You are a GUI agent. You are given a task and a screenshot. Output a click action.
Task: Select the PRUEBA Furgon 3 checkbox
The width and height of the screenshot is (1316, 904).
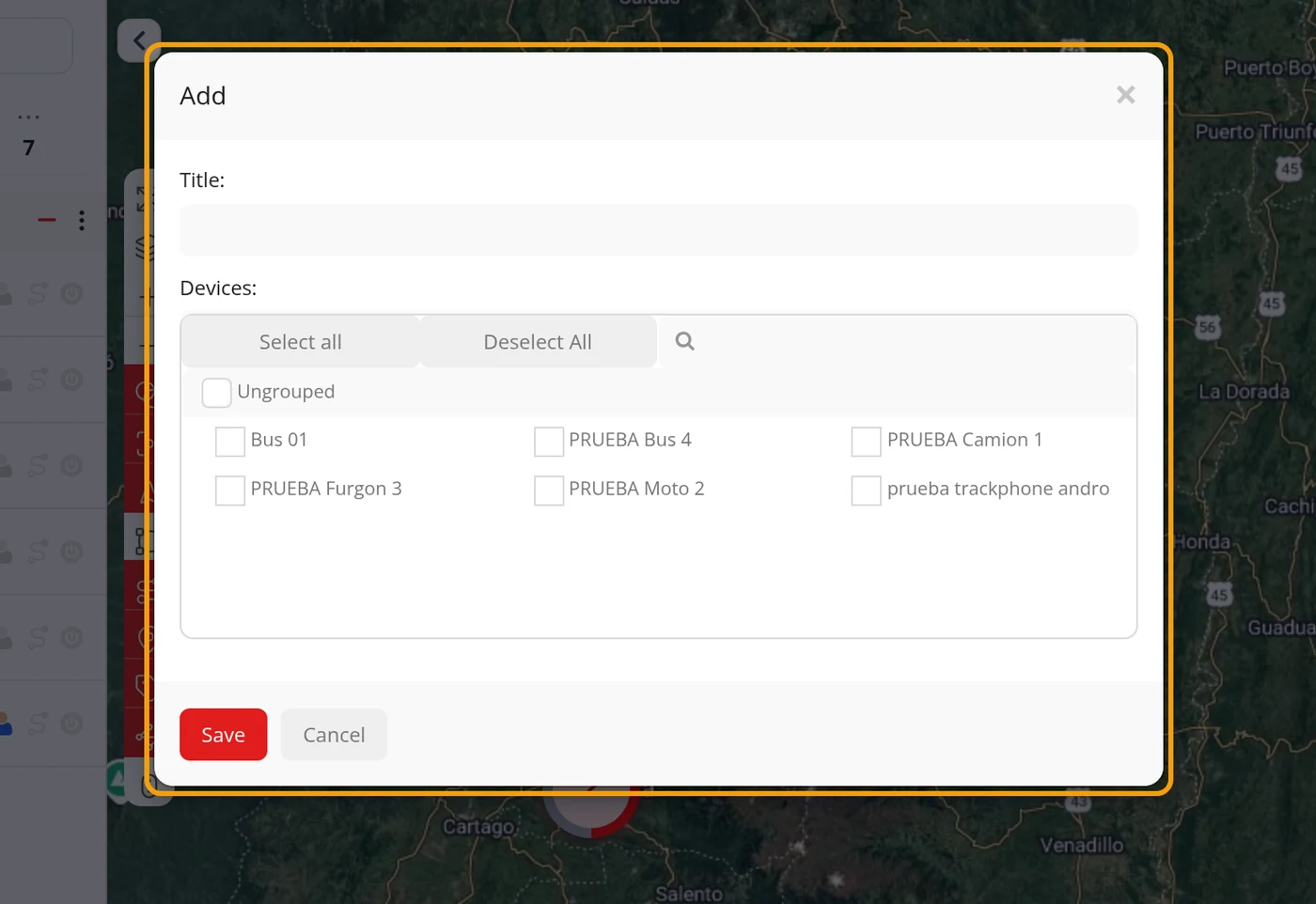230,491
